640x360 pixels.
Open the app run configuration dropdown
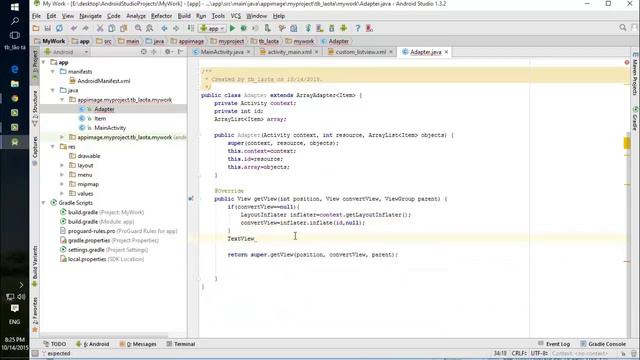click(x=212, y=28)
